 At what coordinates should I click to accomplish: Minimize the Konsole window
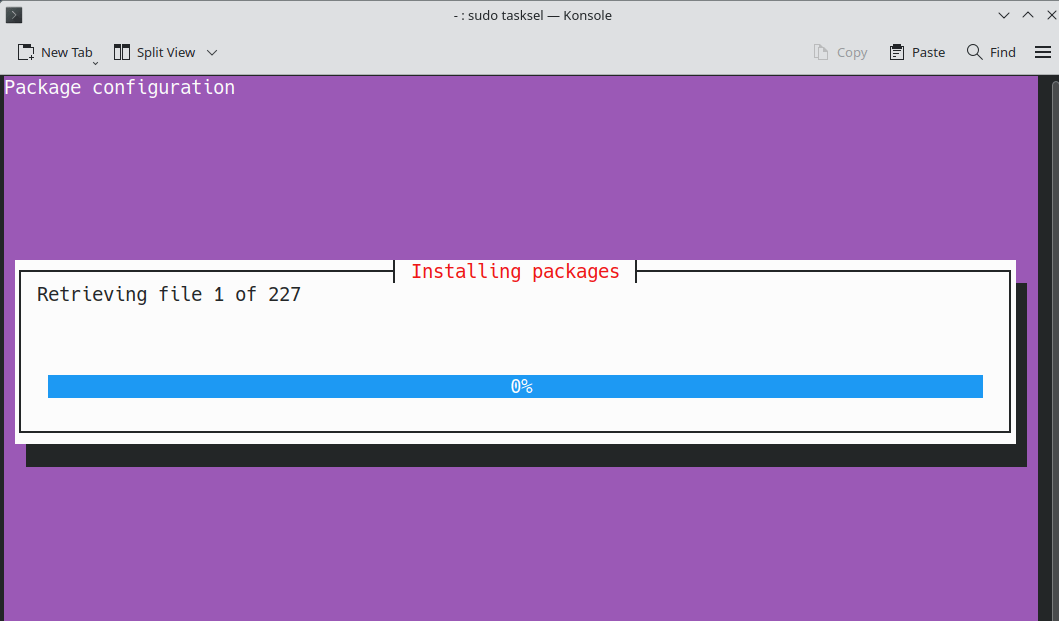click(x=1004, y=15)
